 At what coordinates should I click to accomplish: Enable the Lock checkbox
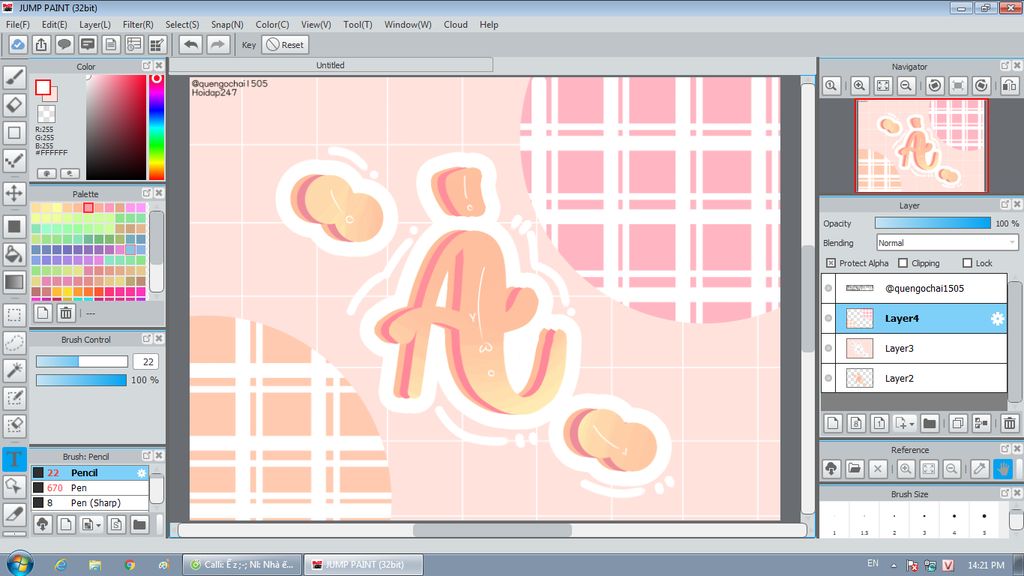[x=967, y=263]
